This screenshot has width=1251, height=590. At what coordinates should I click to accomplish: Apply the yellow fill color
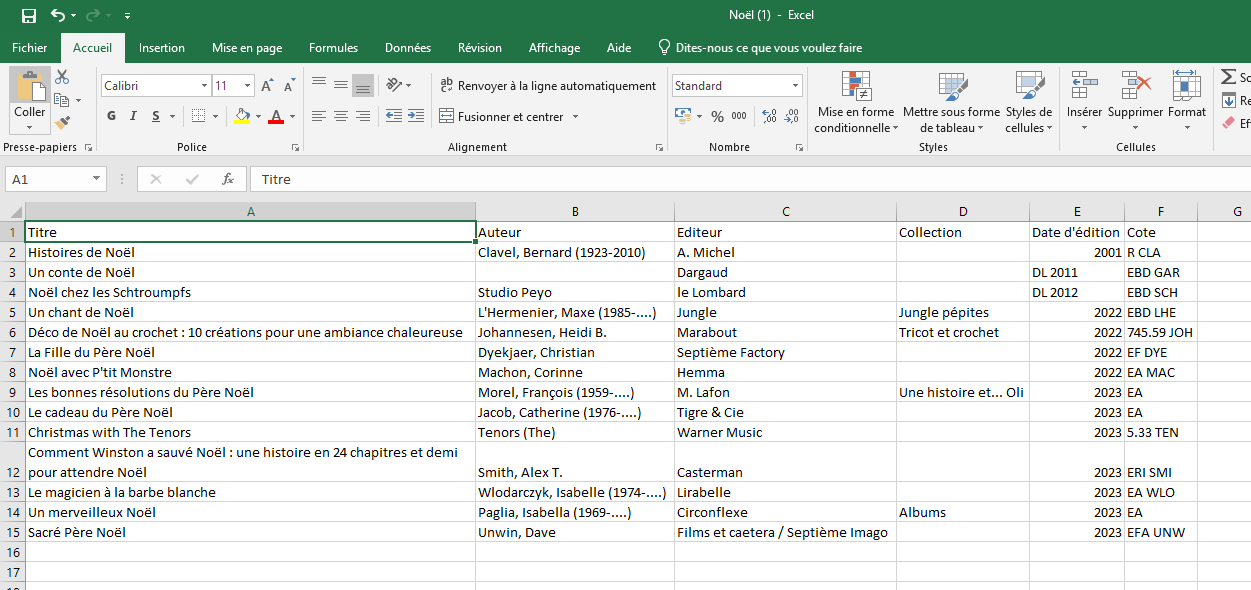(242, 116)
